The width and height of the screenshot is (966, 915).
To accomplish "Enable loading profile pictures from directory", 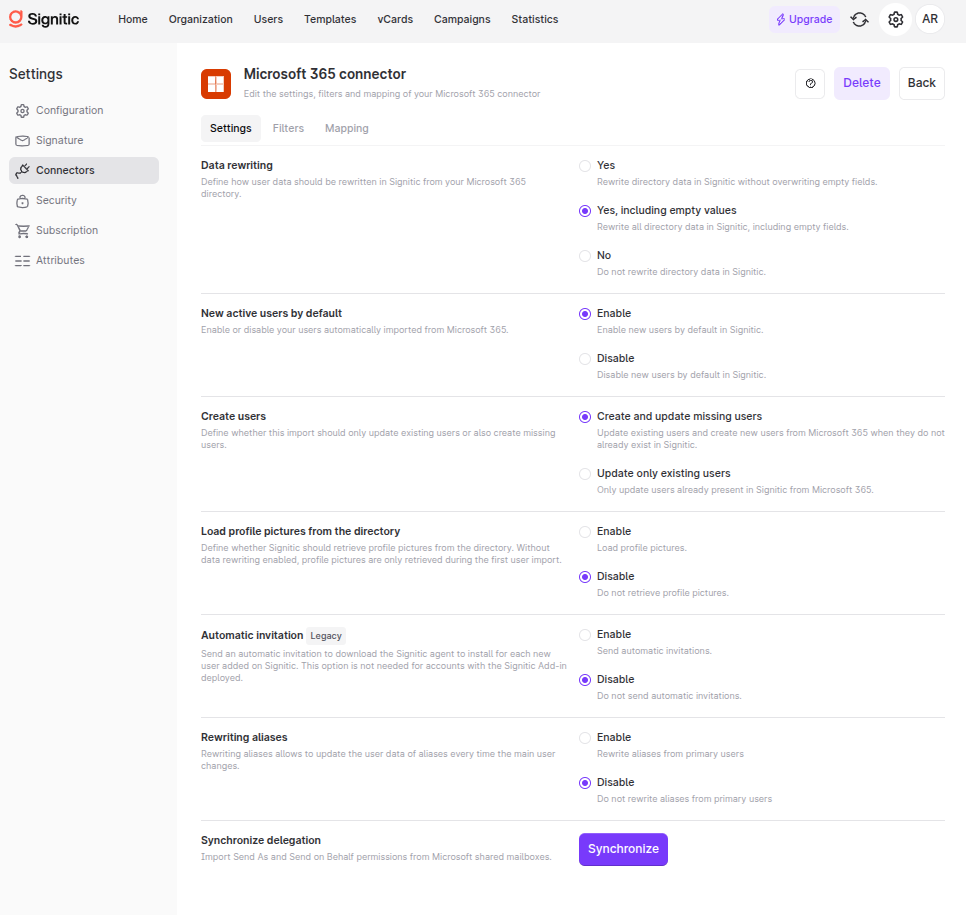I will point(585,532).
